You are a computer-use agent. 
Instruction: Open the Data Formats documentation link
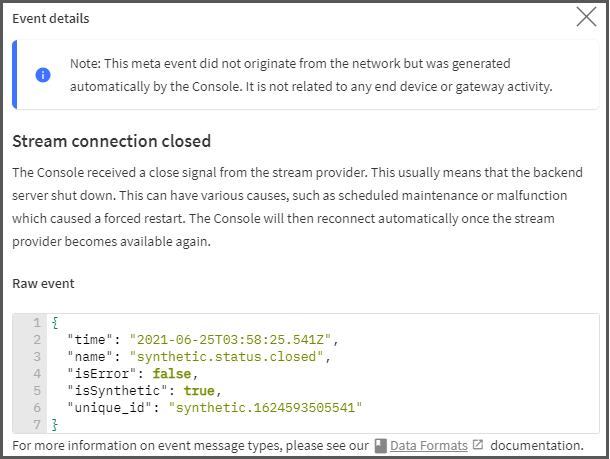tap(429, 445)
